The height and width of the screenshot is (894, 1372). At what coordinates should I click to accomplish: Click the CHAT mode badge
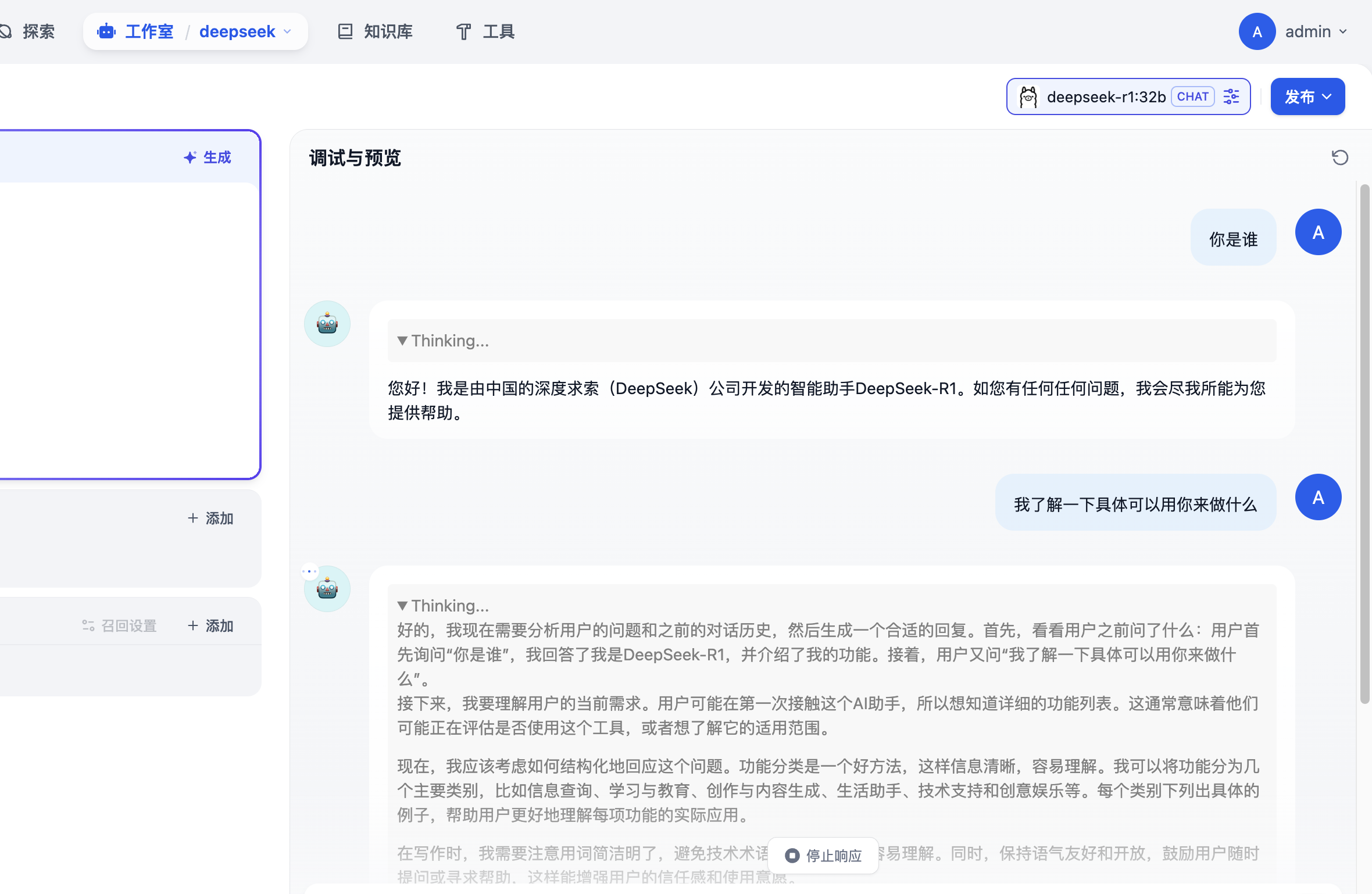pyautogui.click(x=1193, y=96)
